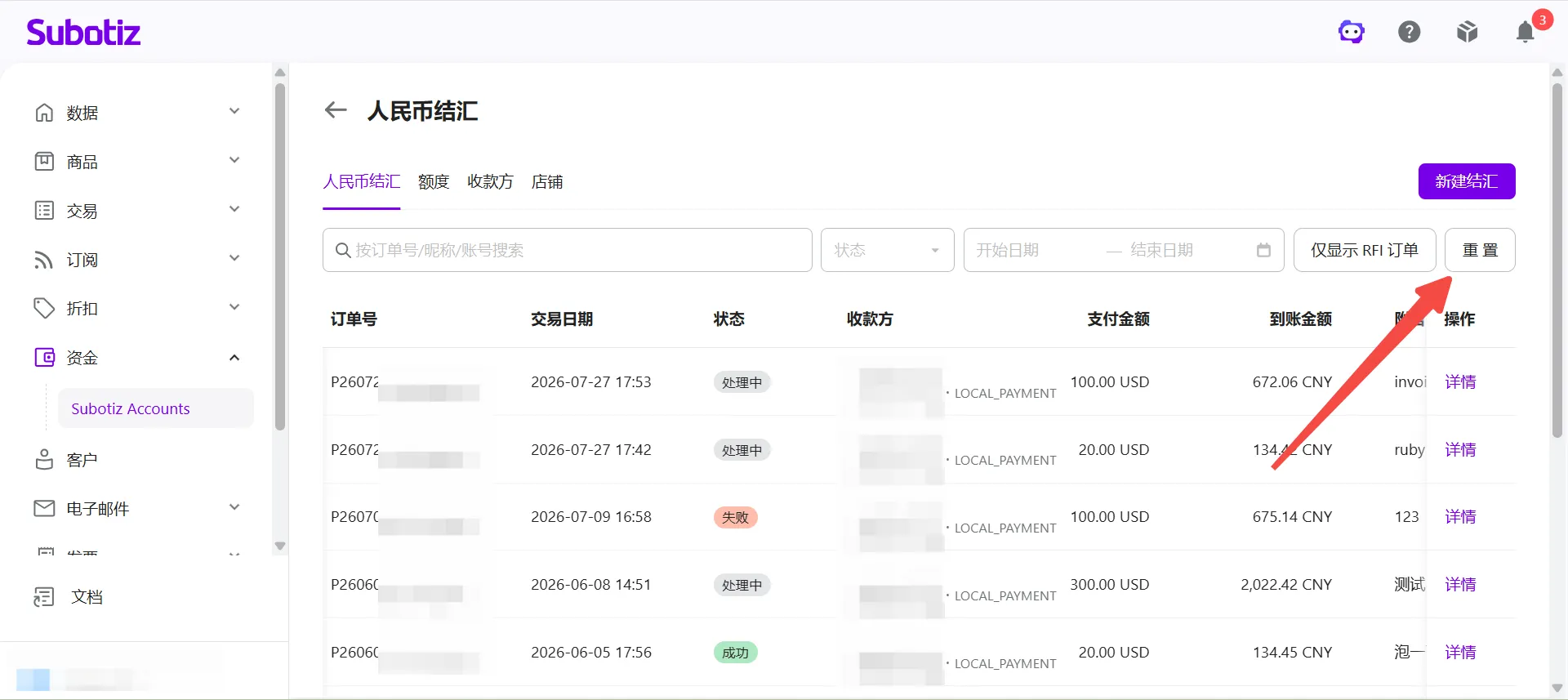Open the chat assistant robot icon
The height and width of the screenshot is (700, 1568).
1352,32
